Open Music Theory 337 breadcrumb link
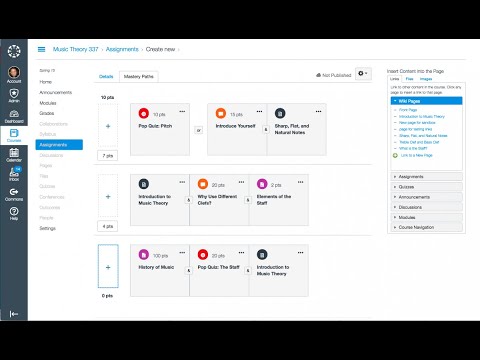This screenshot has height=360, width=480. click(x=76, y=49)
